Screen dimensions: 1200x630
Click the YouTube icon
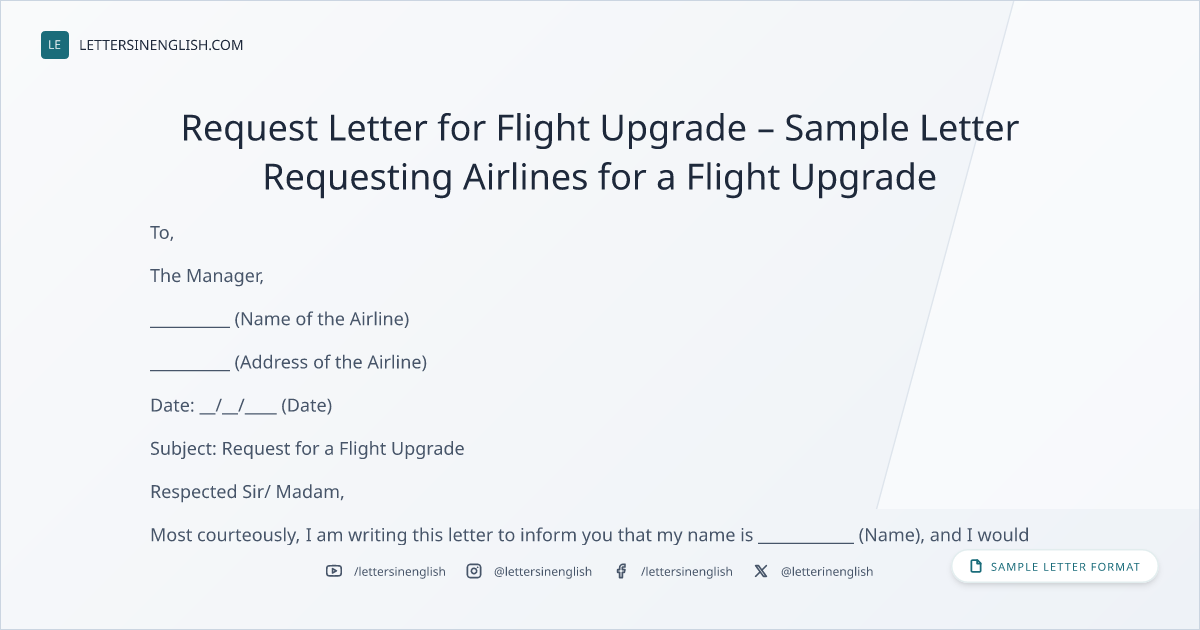pyautogui.click(x=334, y=571)
